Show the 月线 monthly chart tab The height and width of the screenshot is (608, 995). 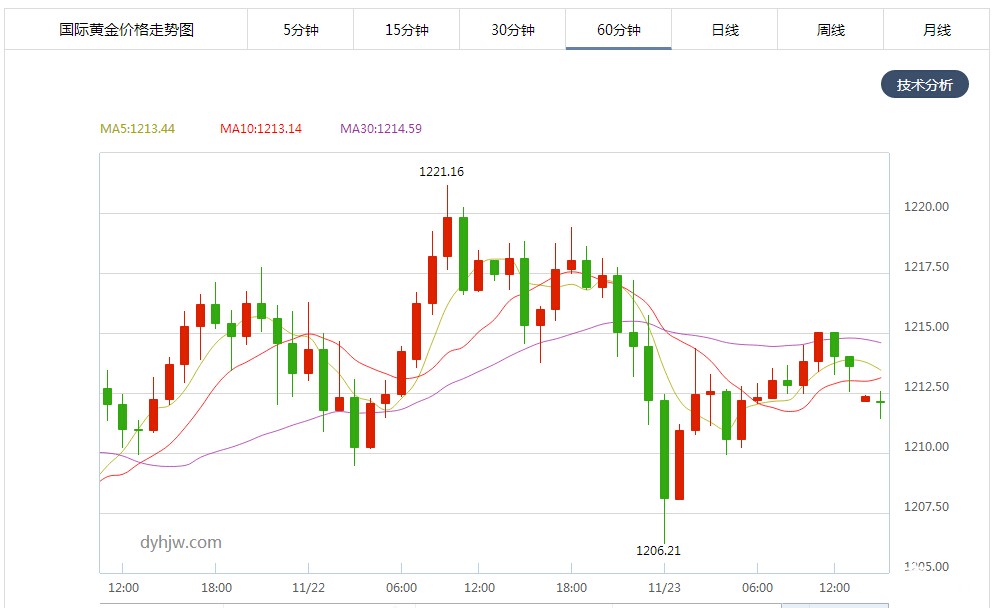click(937, 30)
